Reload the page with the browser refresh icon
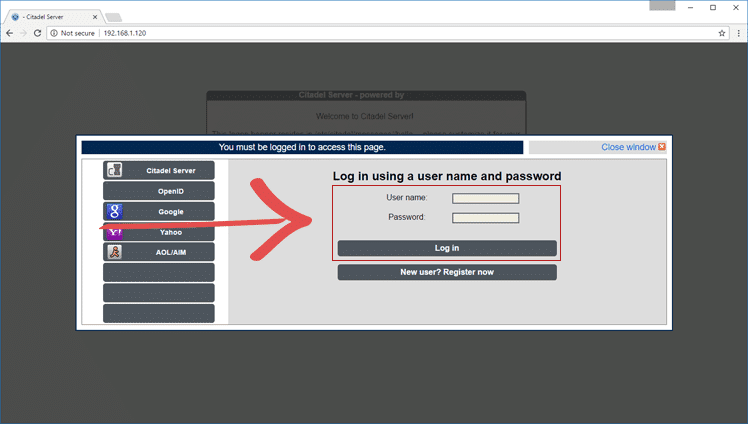This screenshot has height=424, width=748. pos(38,33)
